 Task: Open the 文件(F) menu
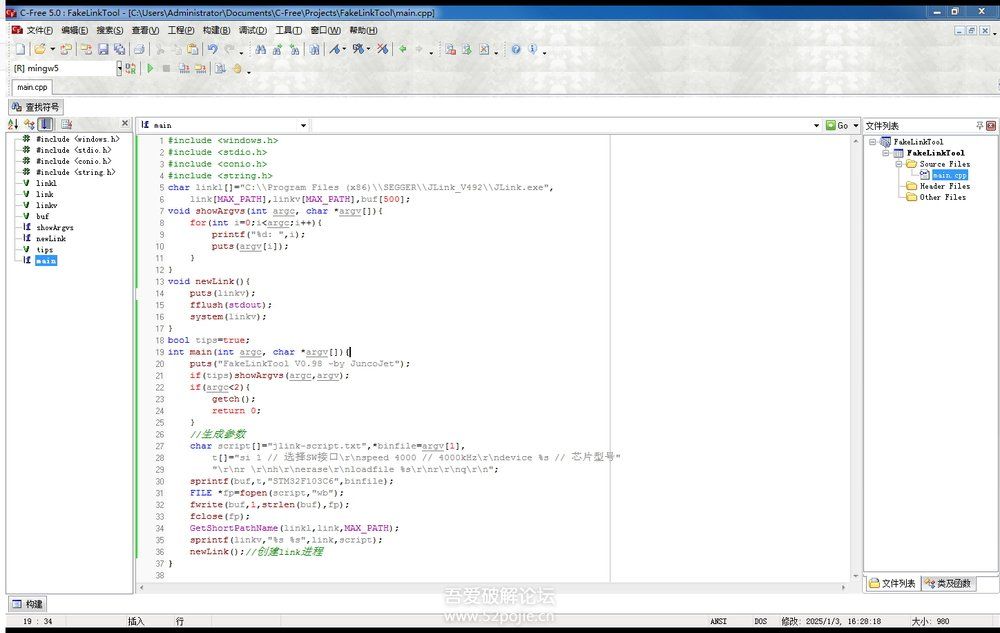click(x=40, y=30)
